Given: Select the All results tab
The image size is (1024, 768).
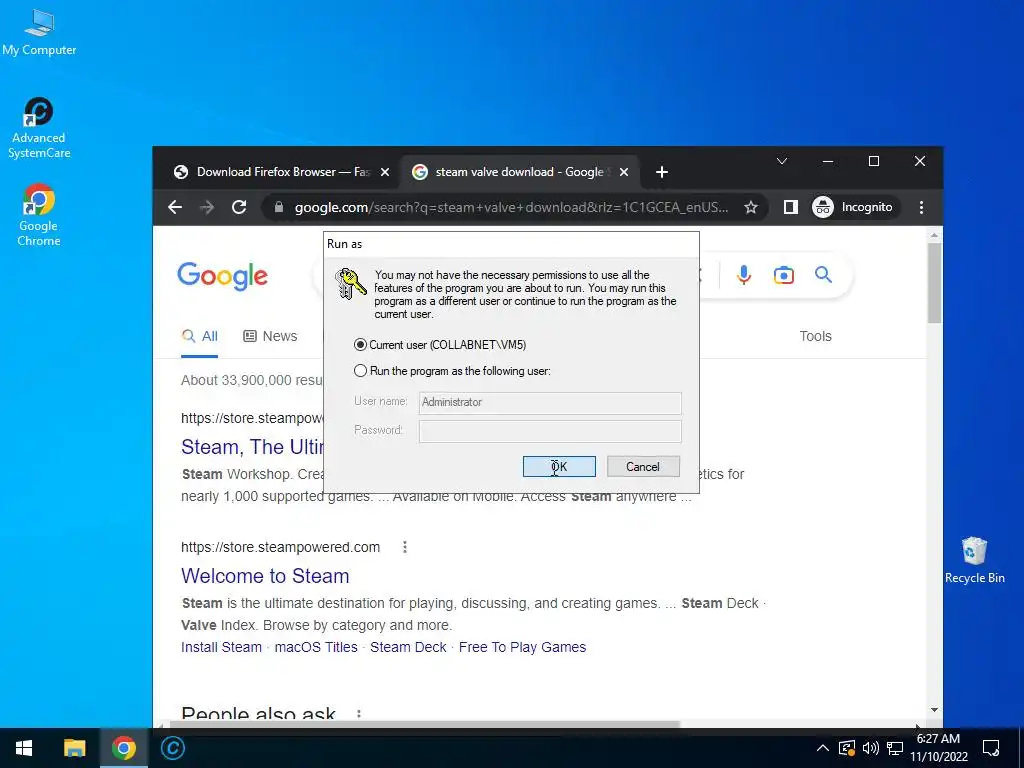Looking at the screenshot, I should click(x=200, y=336).
